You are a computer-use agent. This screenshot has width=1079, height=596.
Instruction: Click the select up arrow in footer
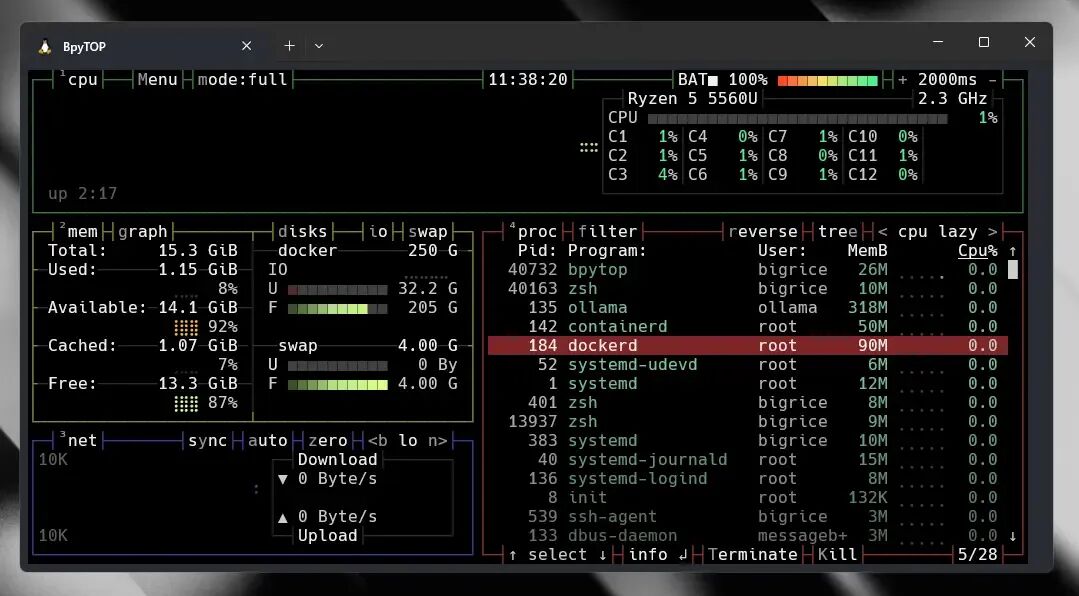point(513,555)
